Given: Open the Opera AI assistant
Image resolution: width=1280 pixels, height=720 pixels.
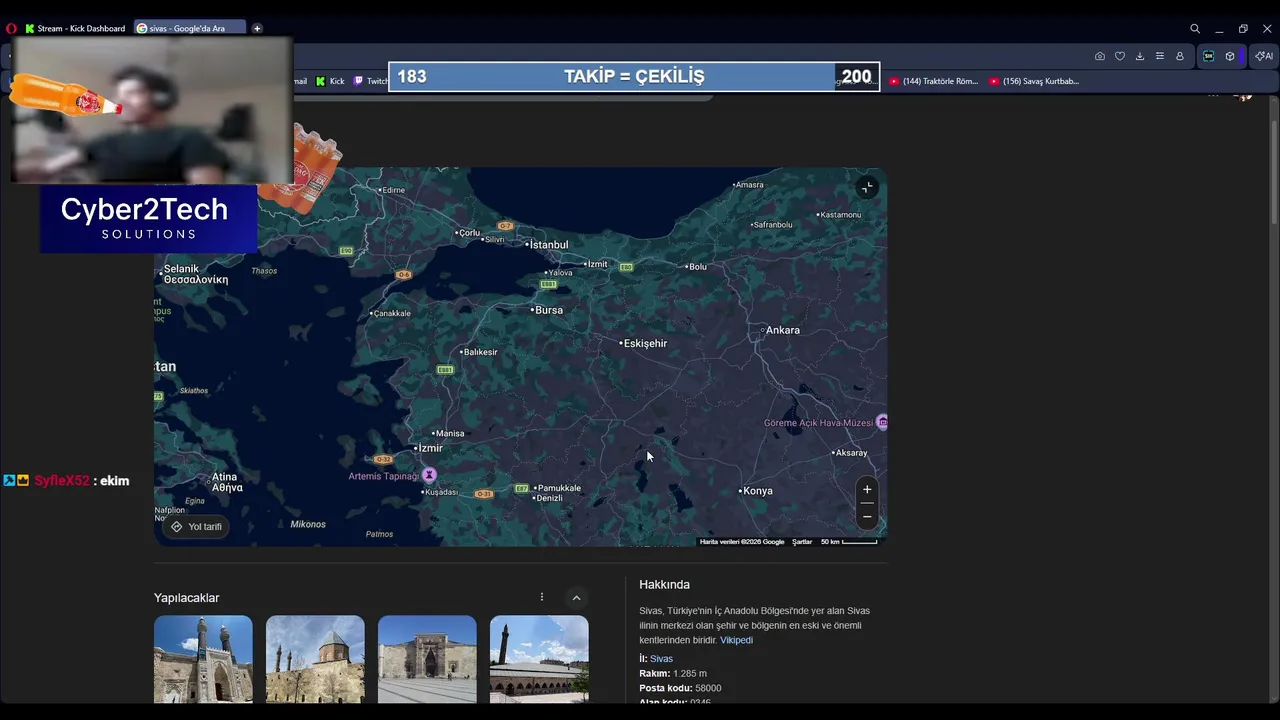Looking at the screenshot, I should pyautogui.click(x=1263, y=56).
